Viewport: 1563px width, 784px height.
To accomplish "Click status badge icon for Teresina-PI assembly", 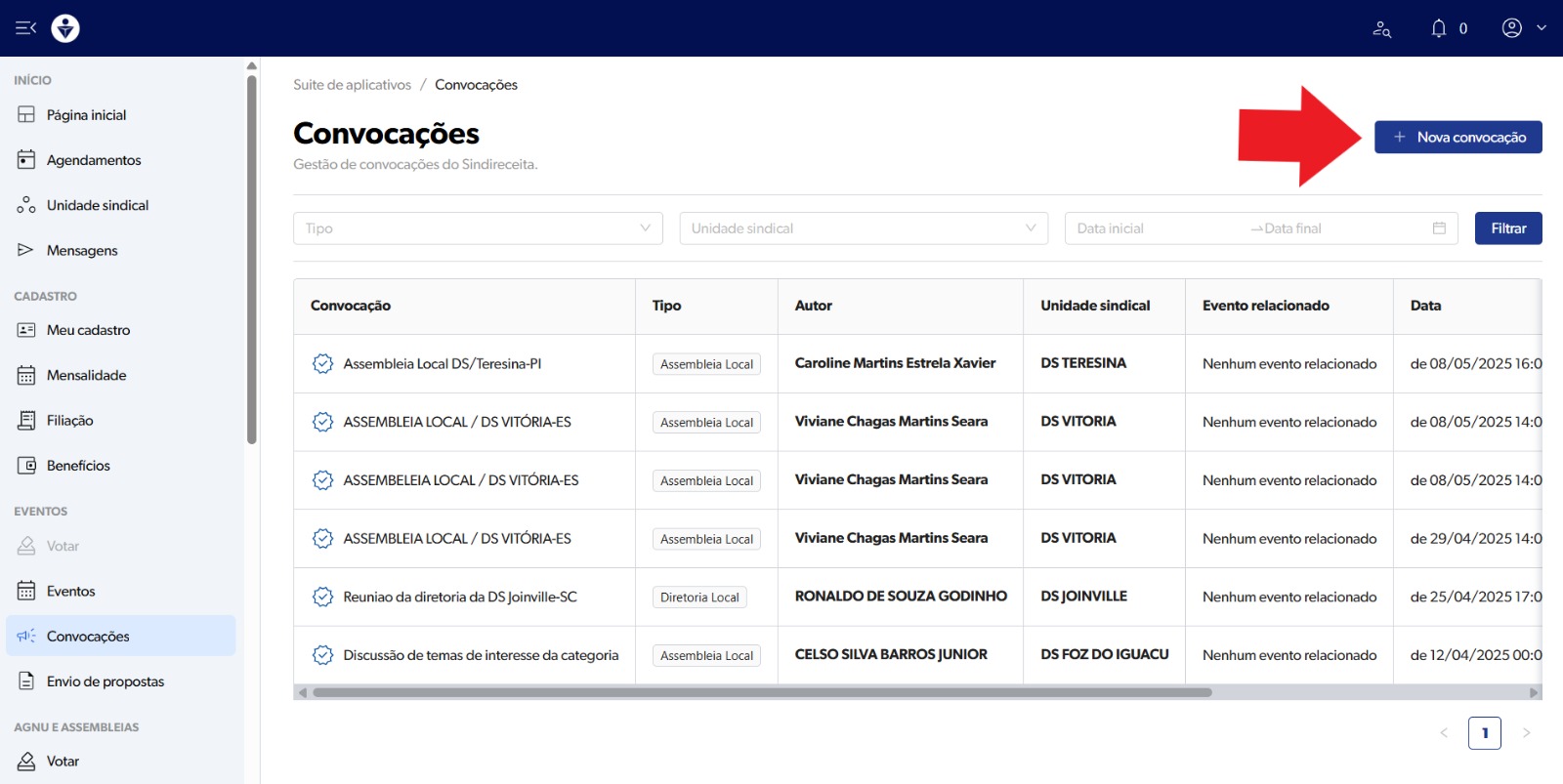I will pyautogui.click(x=322, y=364).
